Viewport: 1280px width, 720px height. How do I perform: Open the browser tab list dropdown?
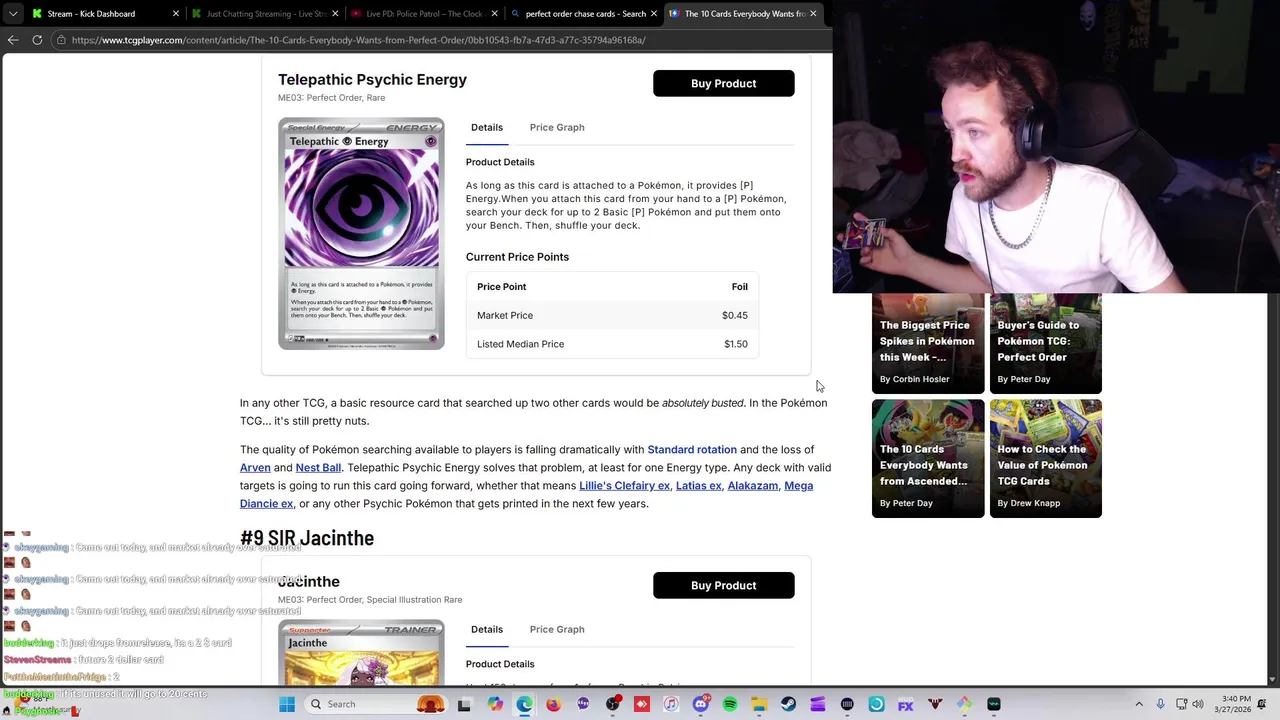coord(12,14)
